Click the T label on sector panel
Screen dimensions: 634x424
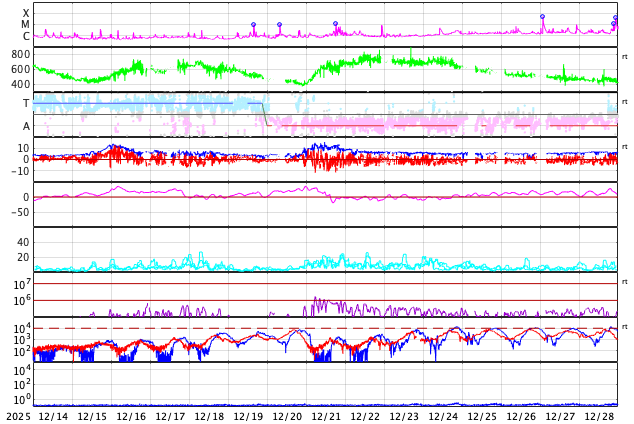pos(26,103)
